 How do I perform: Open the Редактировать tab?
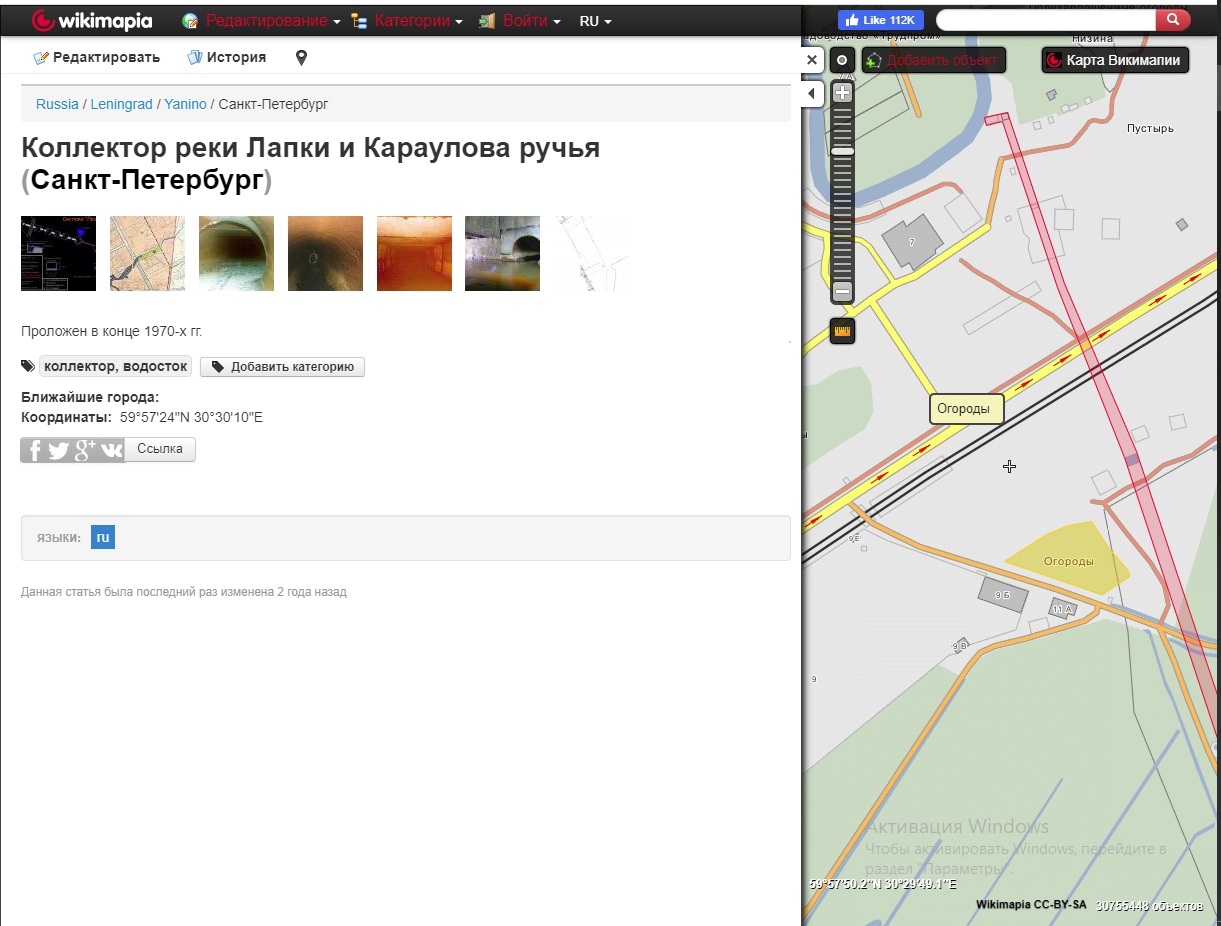click(x=97, y=58)
